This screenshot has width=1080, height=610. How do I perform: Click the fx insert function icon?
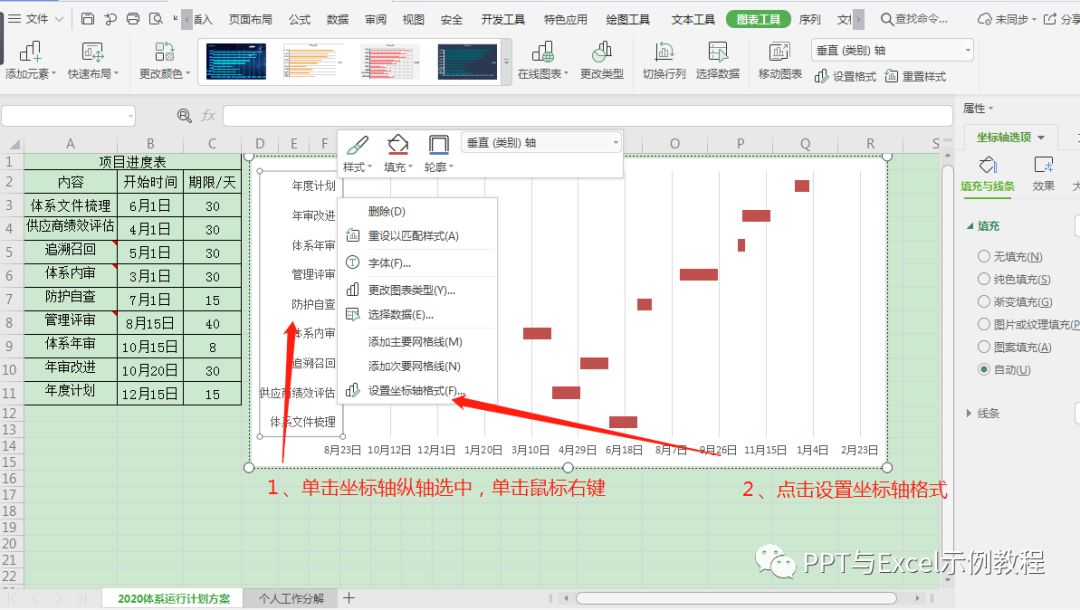[x=207, y=114]
